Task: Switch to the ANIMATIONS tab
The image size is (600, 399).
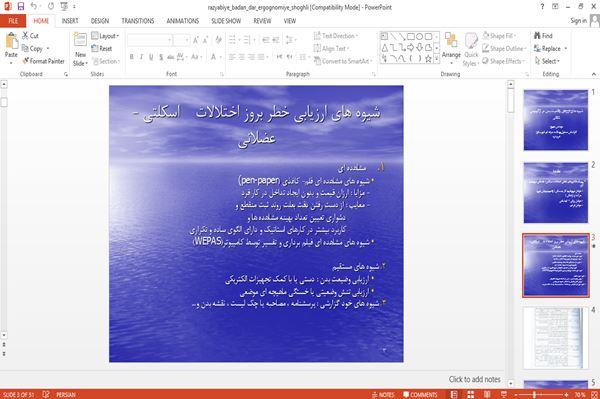Action: pyautogui.click(x=183, y=21)
